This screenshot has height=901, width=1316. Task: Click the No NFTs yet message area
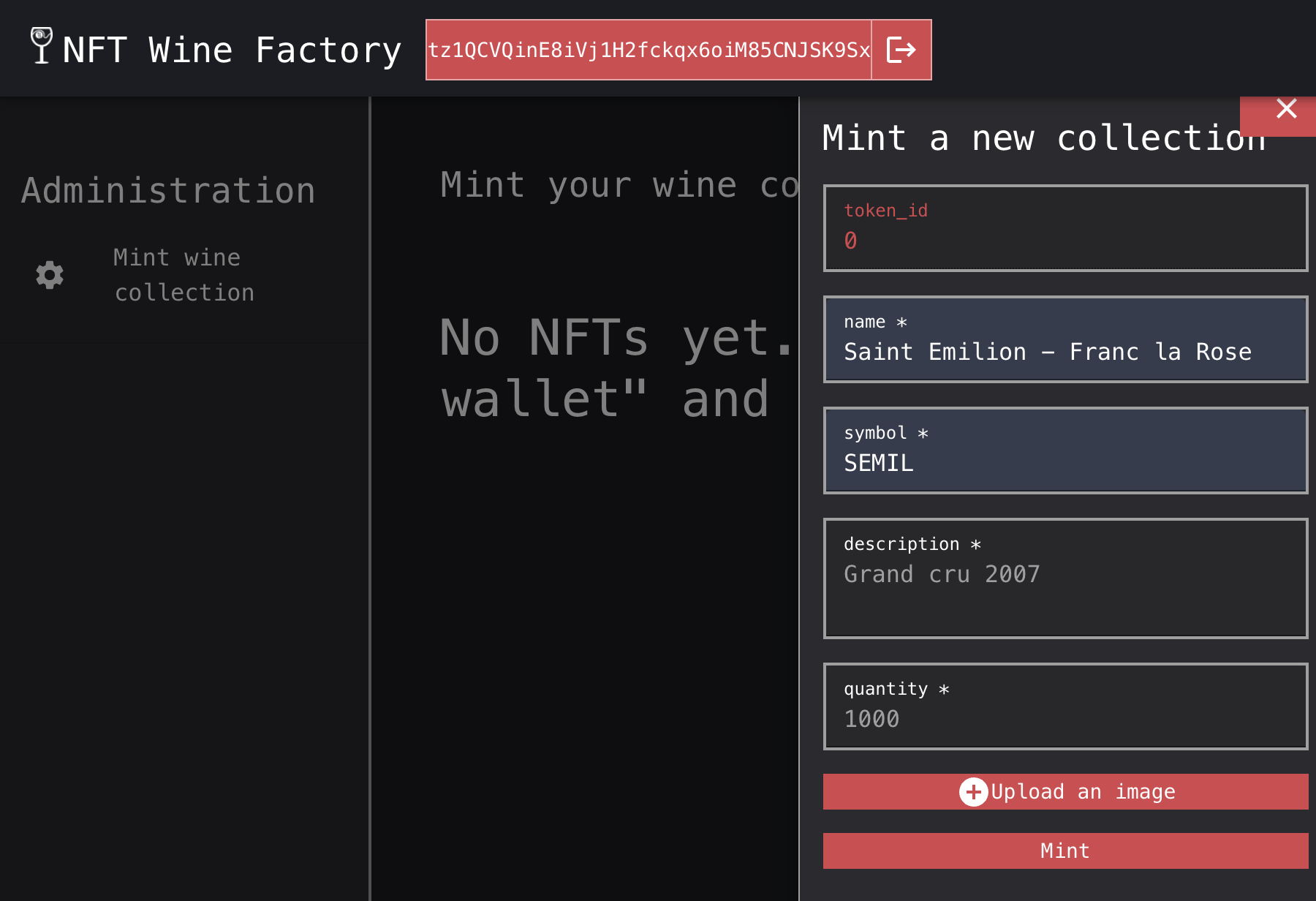585,366
